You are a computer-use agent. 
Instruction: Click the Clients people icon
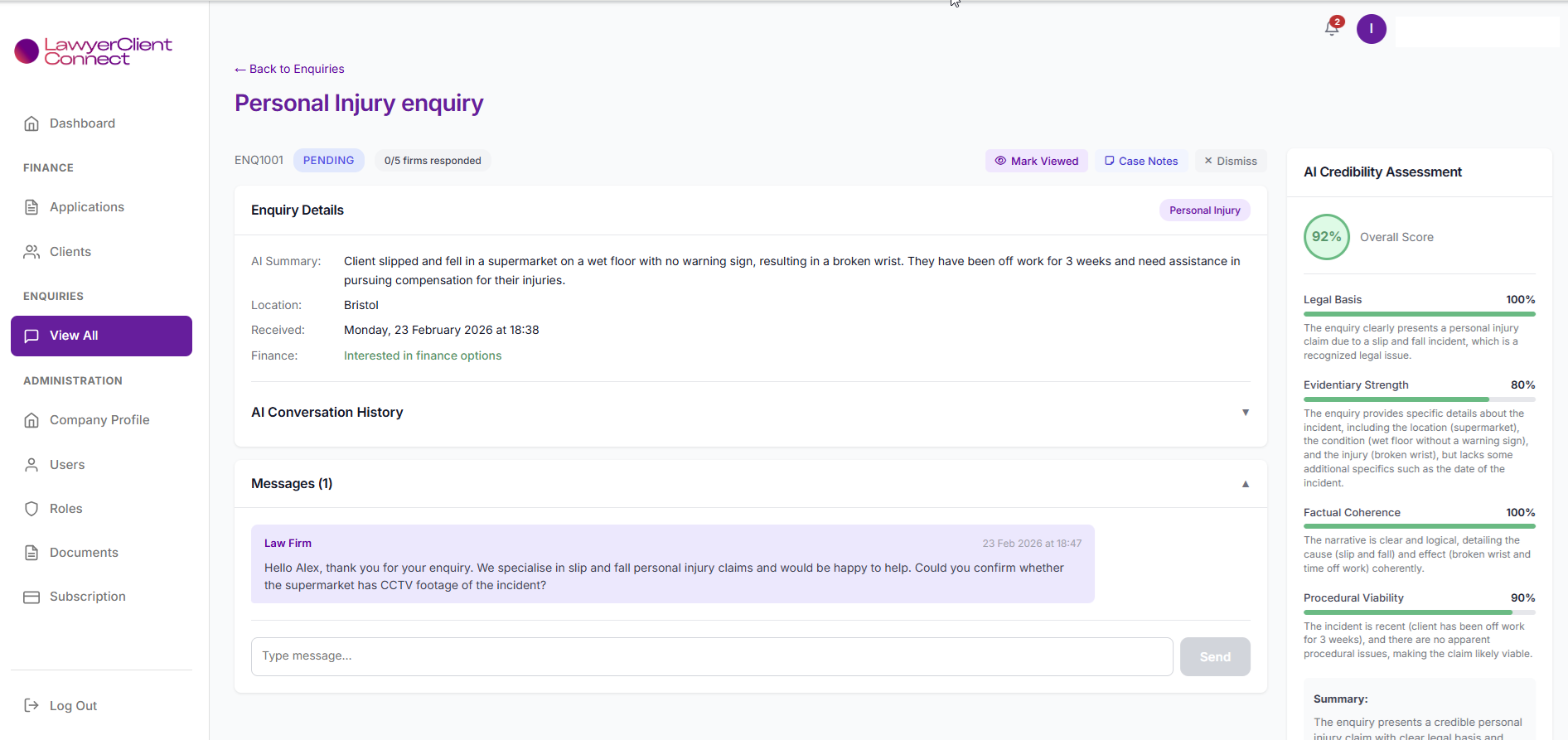31,252
